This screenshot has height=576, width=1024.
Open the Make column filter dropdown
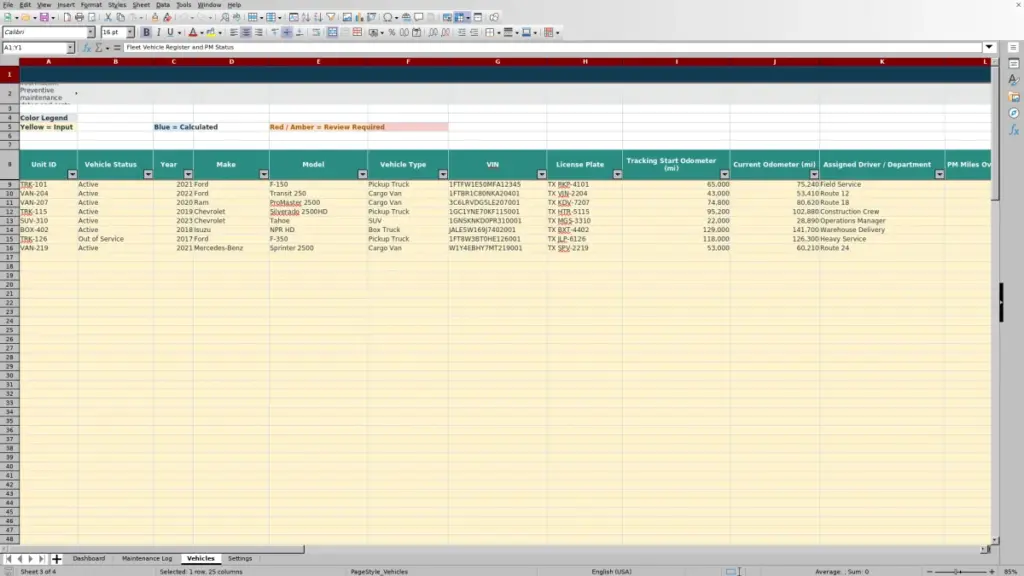coord(264,174)
